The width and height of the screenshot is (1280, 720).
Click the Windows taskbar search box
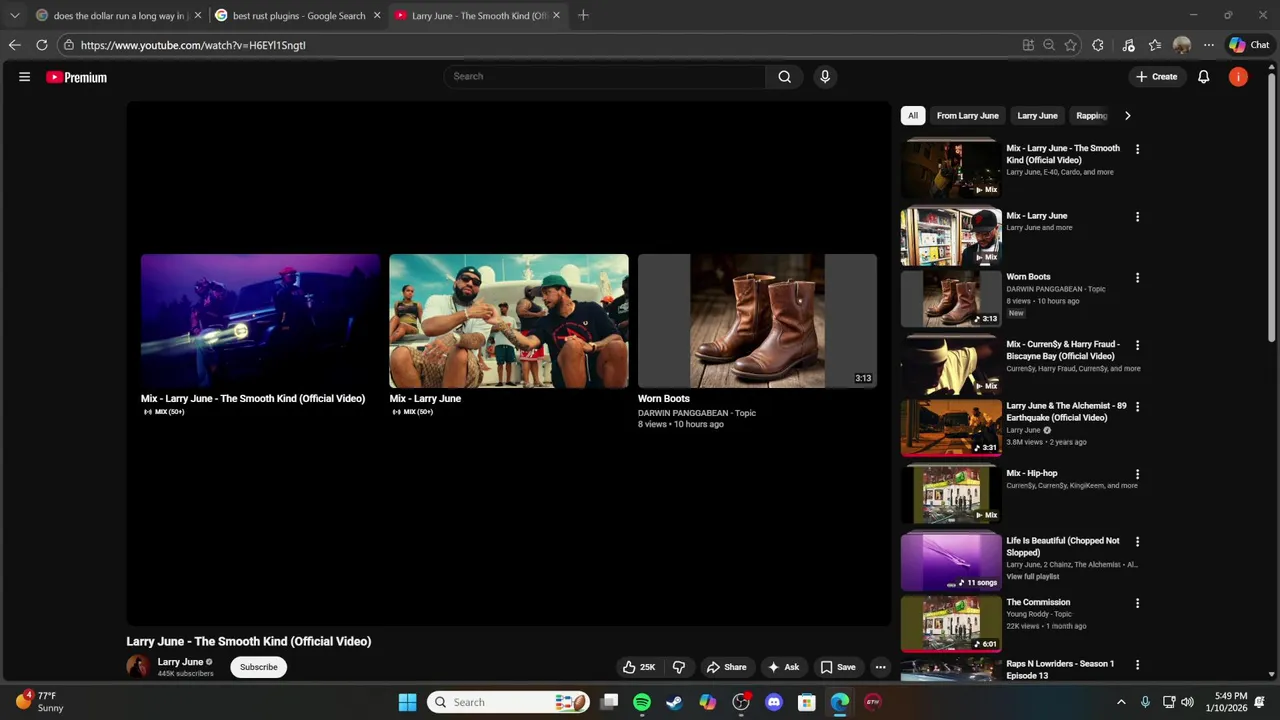[x=508, y=702]
